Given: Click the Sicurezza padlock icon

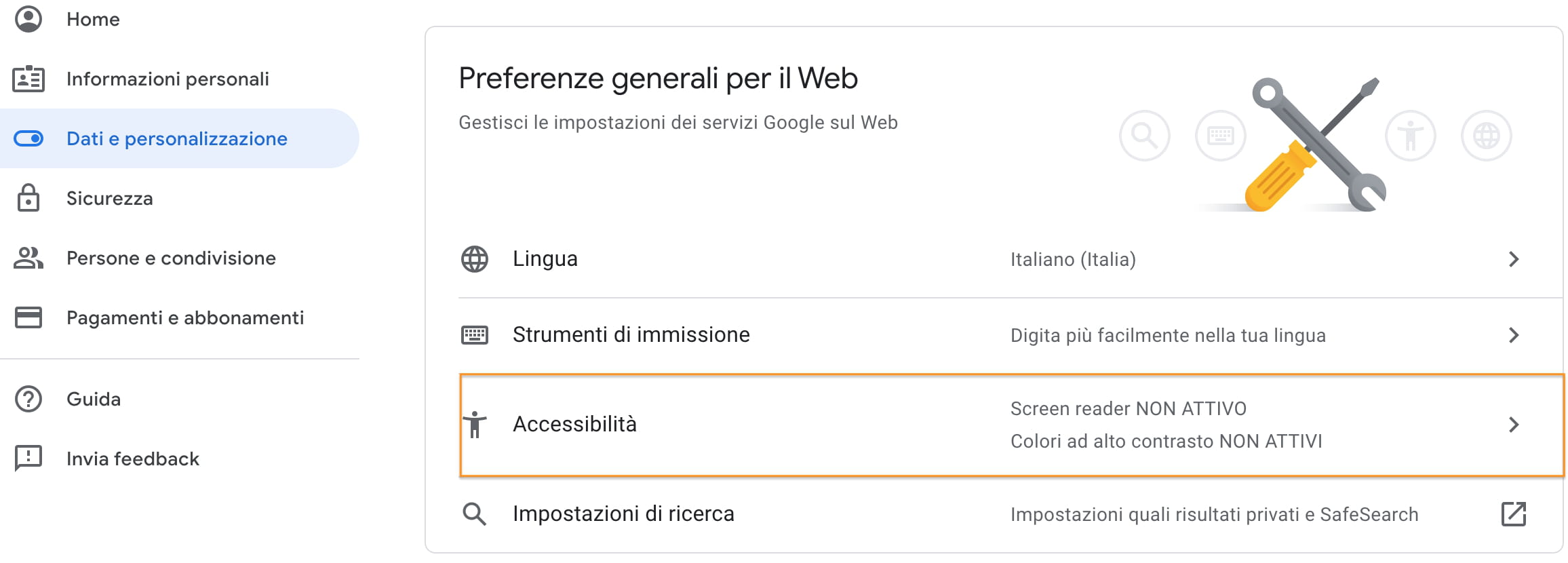Looking at the screenshot, I should 28,198.
